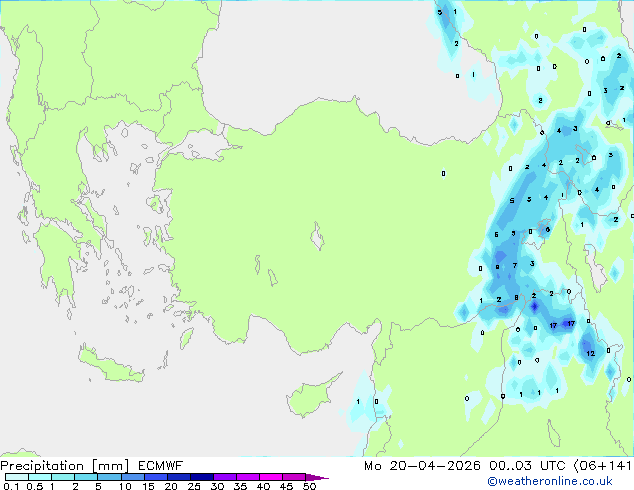
Task: Click the legend label 0.1
Action: coord(11,486)
